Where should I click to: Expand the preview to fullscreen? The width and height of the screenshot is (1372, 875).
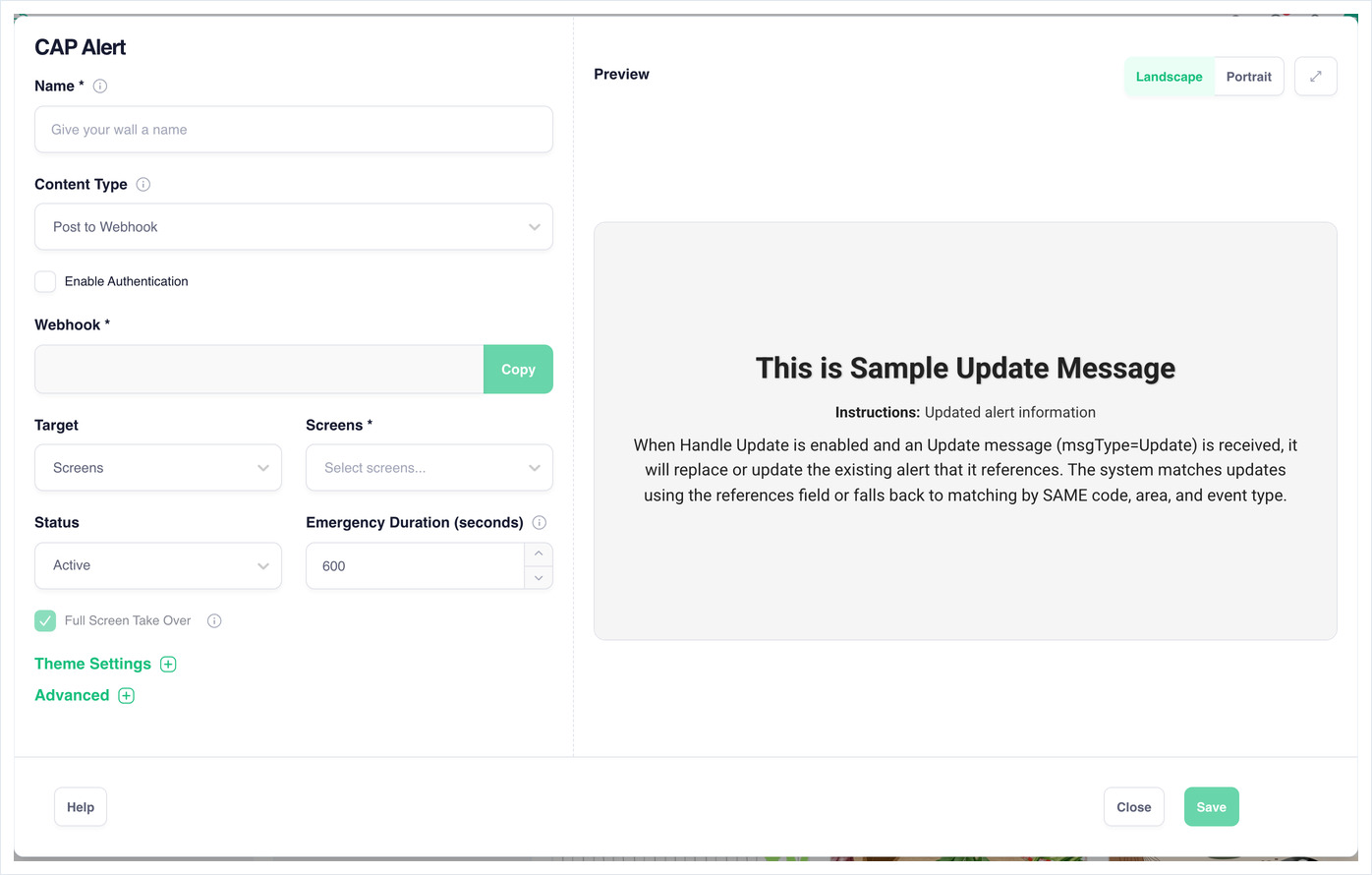(x=1316, y=76)
